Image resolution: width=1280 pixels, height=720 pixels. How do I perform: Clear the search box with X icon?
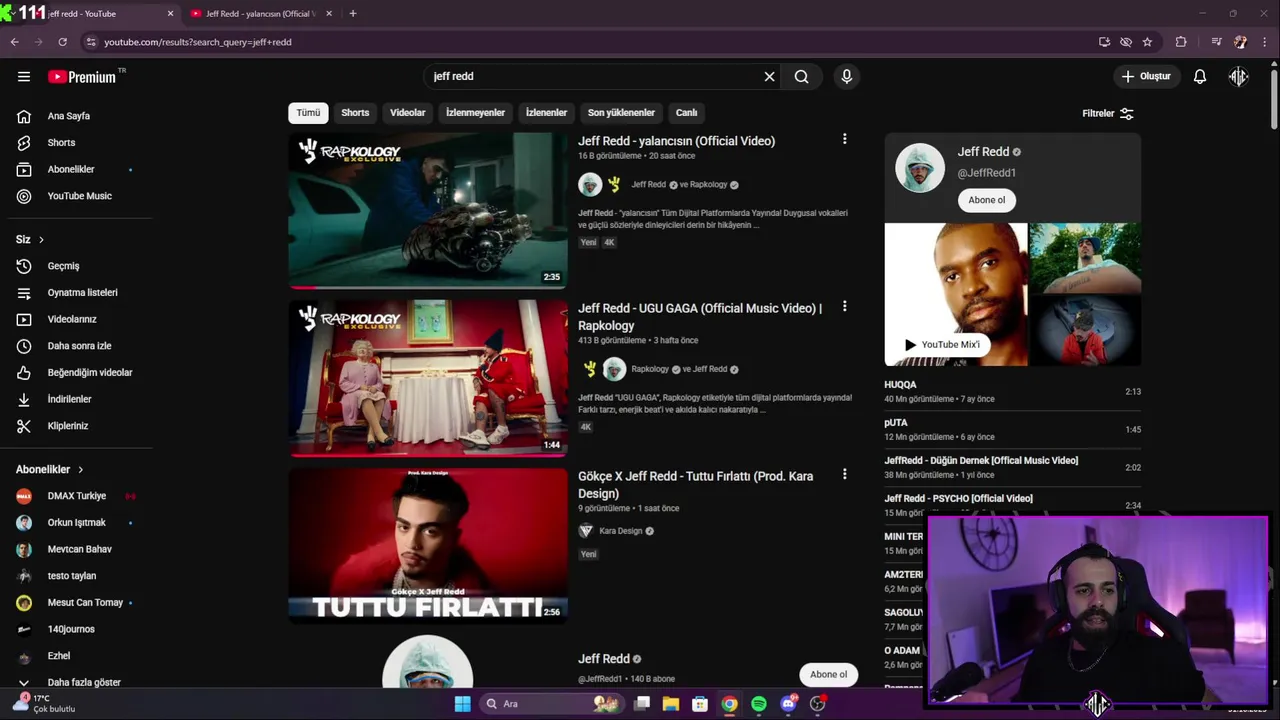(769, 76)
